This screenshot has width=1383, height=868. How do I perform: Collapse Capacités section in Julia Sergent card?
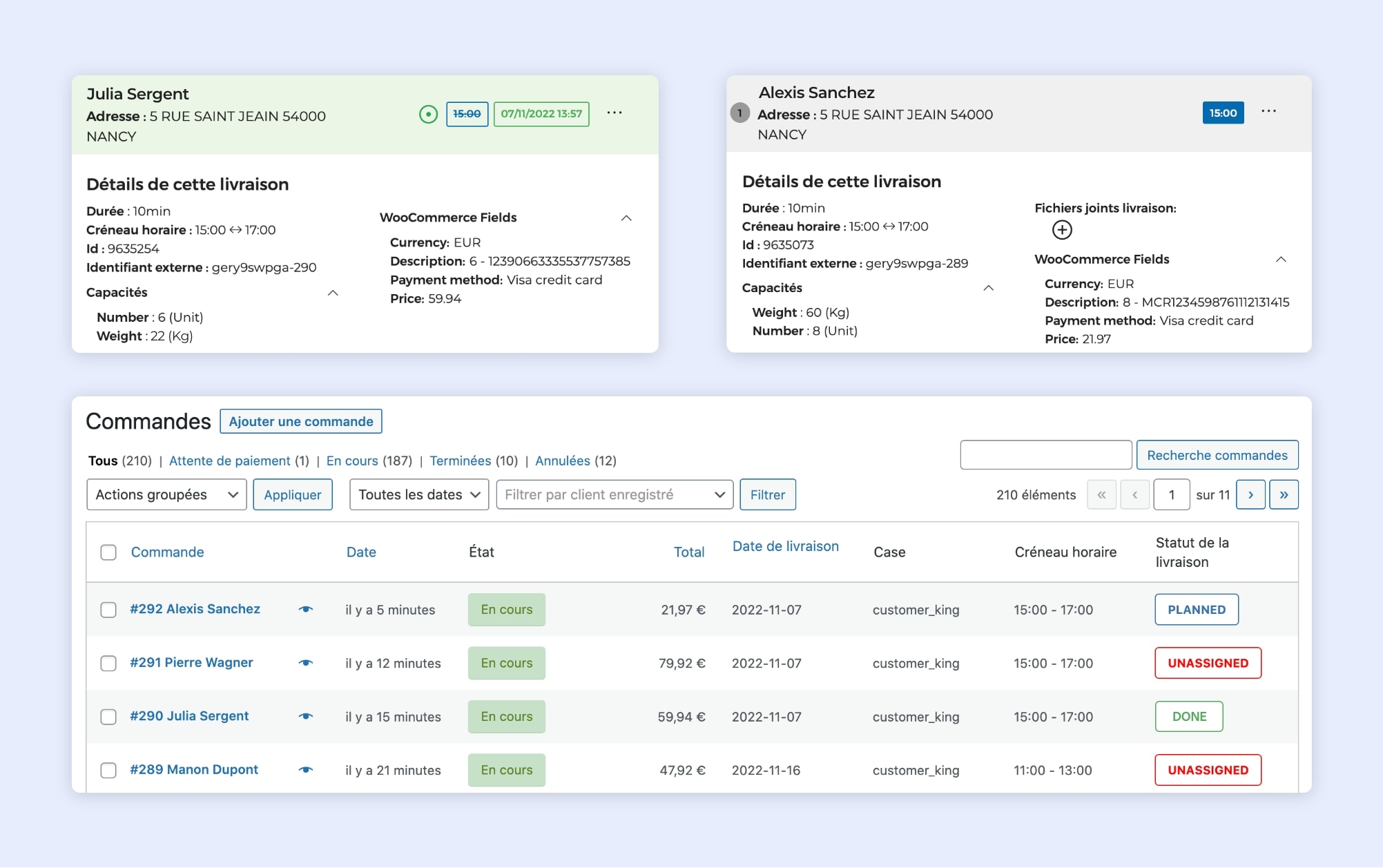333,293
